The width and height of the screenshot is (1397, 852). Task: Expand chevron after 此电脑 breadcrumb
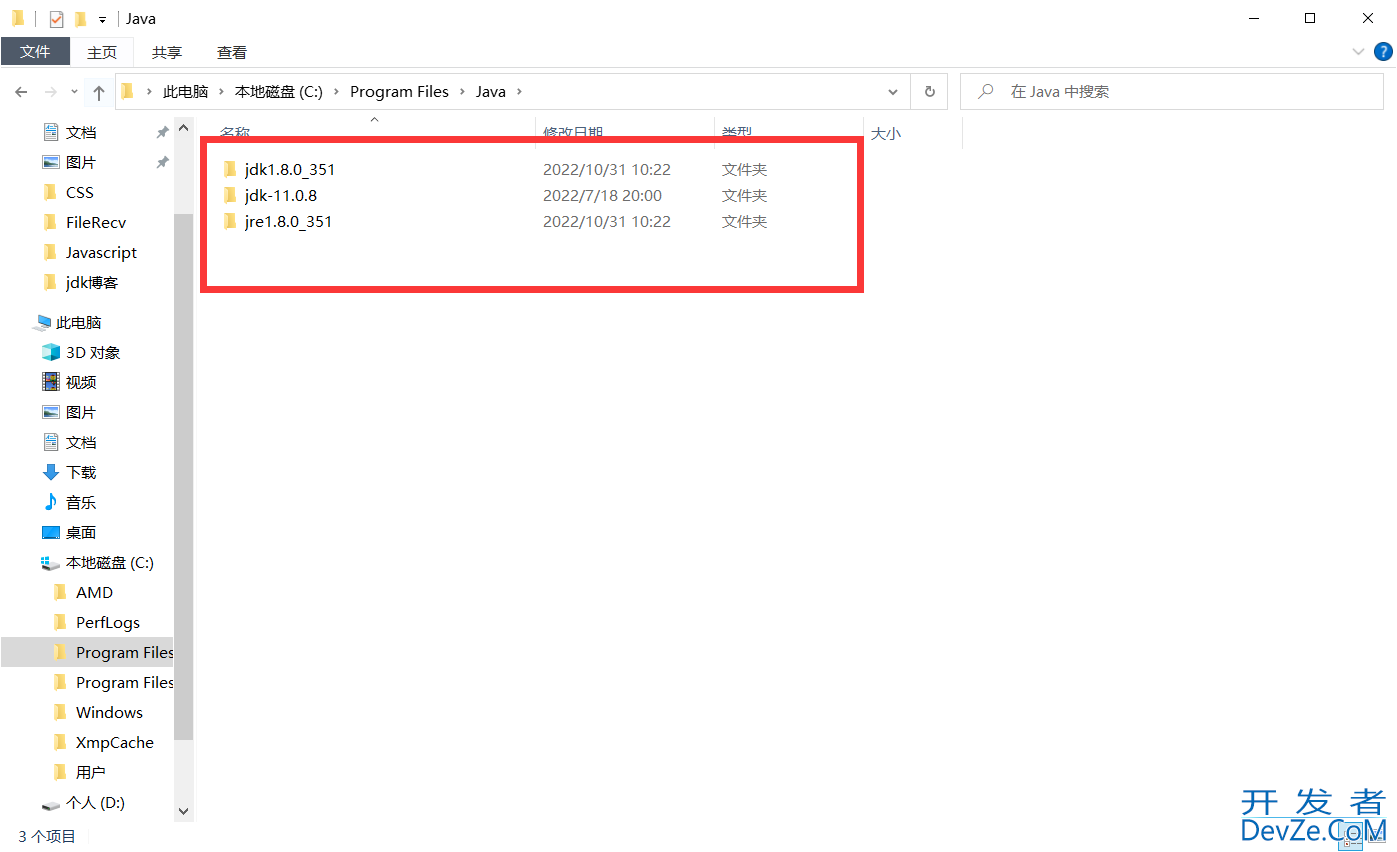click(221, 91)
